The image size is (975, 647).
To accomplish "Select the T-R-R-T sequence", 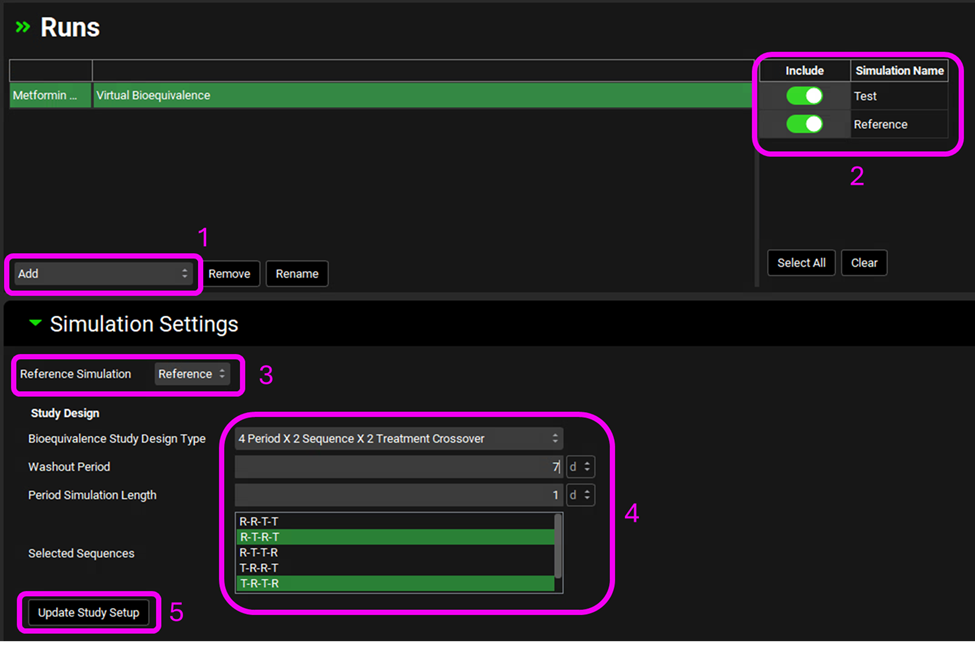I will [x=394, y=567].
